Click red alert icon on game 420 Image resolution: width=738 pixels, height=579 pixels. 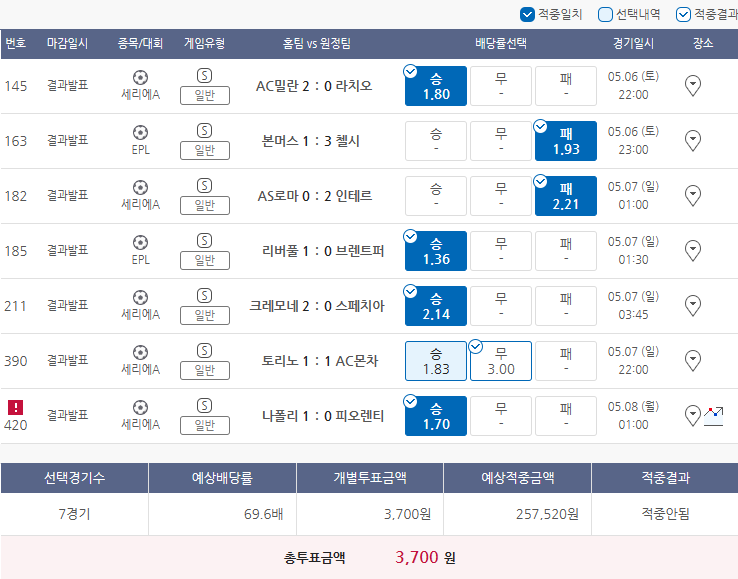16,407
